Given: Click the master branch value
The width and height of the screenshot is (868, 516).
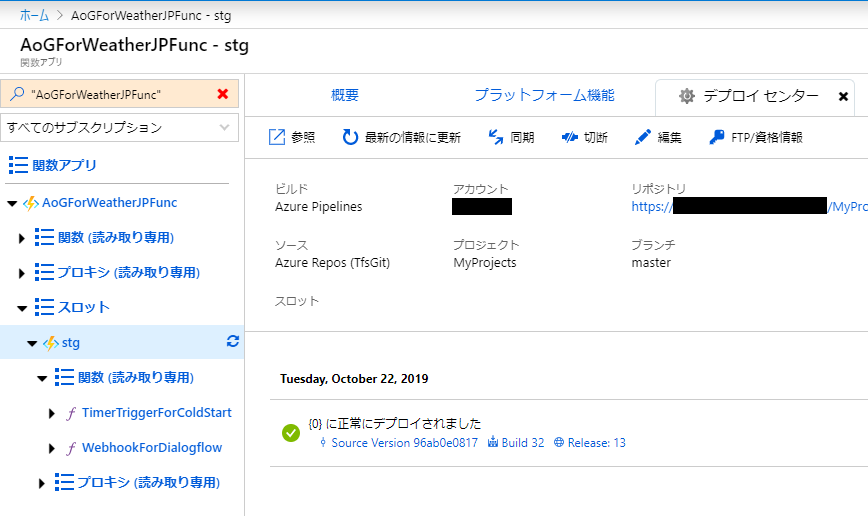Looking at the screenshot, I should [x=651, y=262].
